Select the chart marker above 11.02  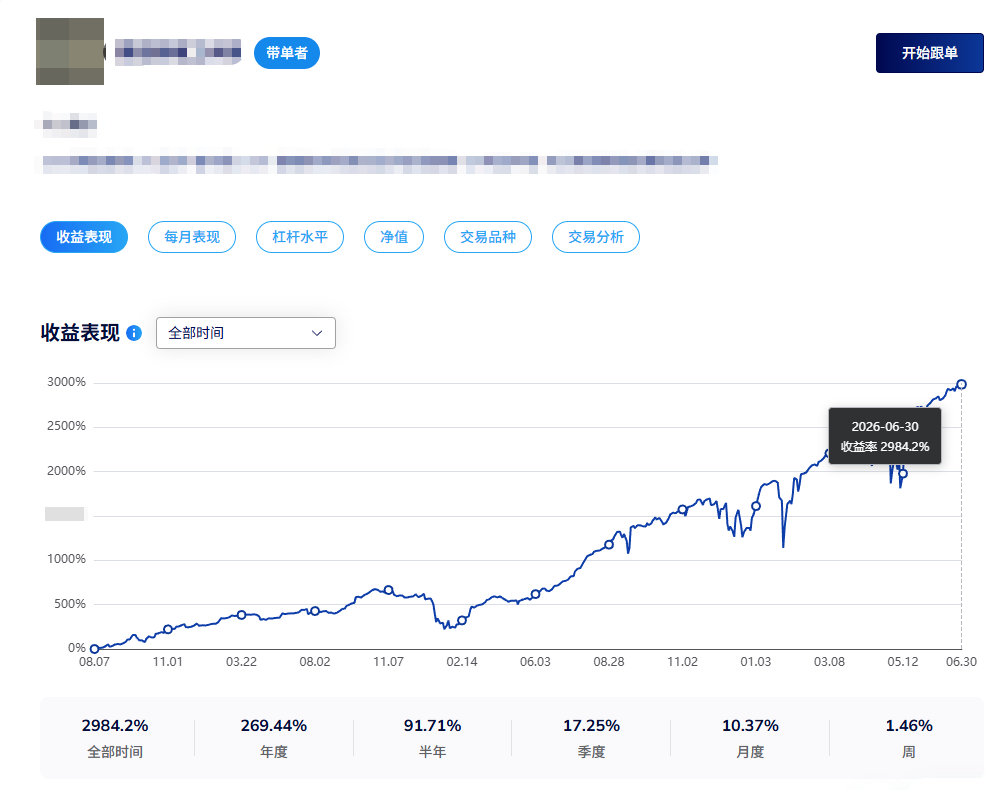coord(682,509)
